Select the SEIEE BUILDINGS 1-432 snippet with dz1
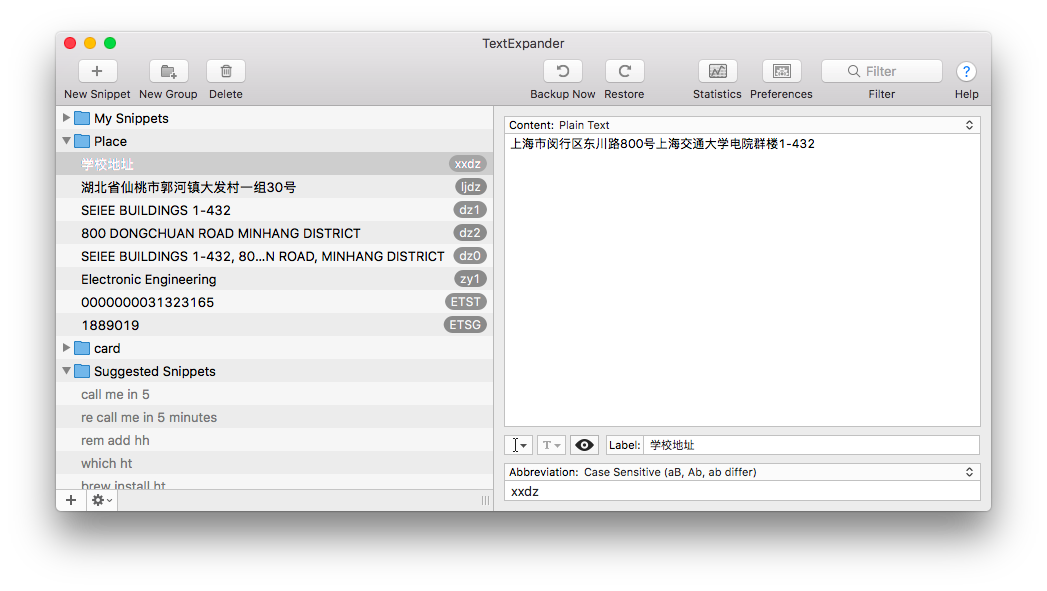1047x591 pixels. [274, 210]
